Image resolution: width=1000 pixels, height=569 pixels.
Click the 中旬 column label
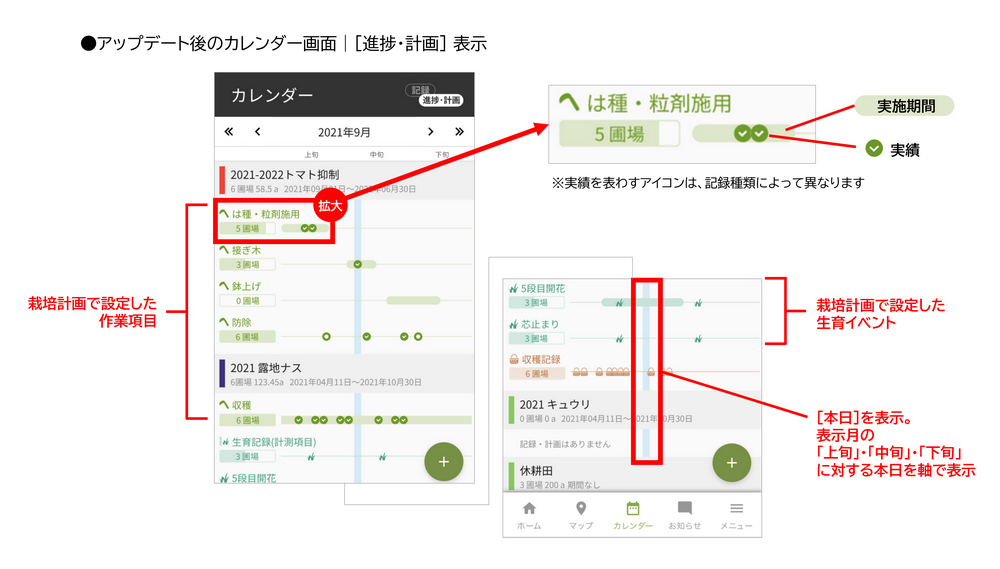(377, 155)
